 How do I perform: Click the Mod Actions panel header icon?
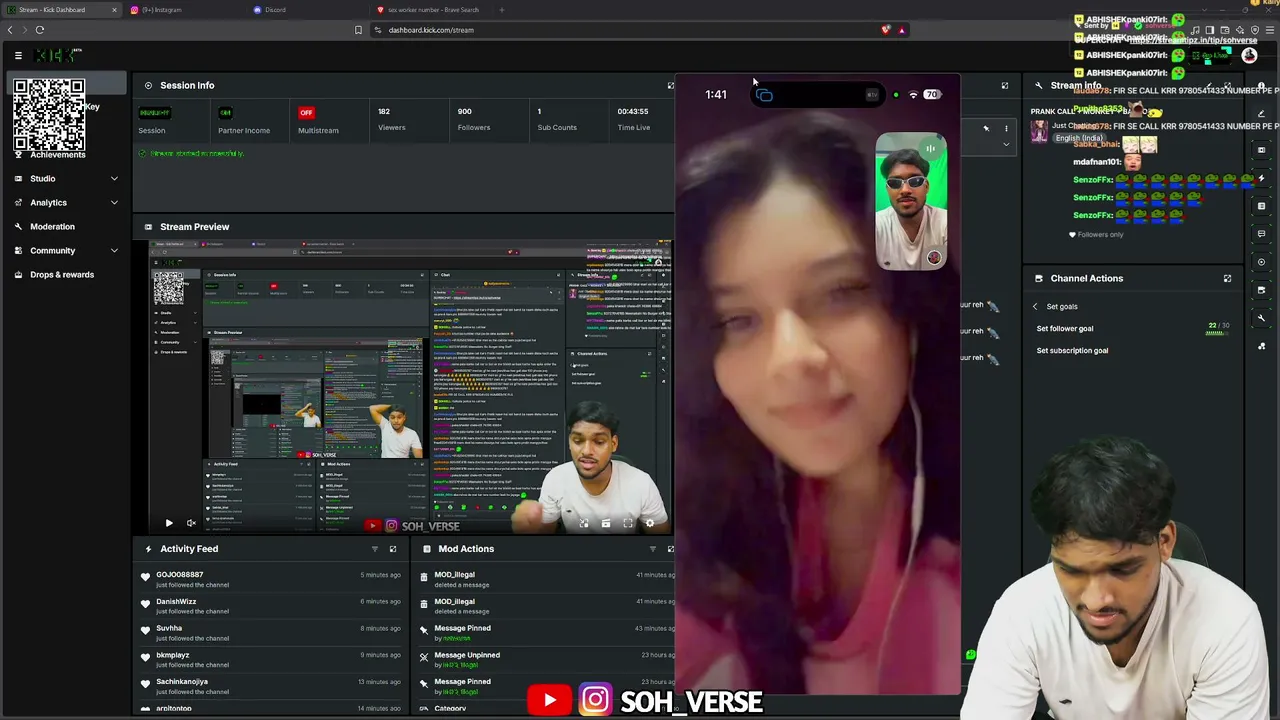click(x=427, y=549)
